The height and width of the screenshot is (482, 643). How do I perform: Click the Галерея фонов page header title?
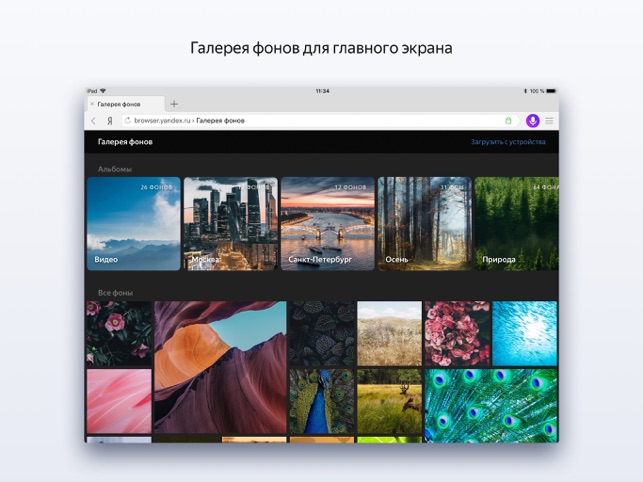click(125, 142)
